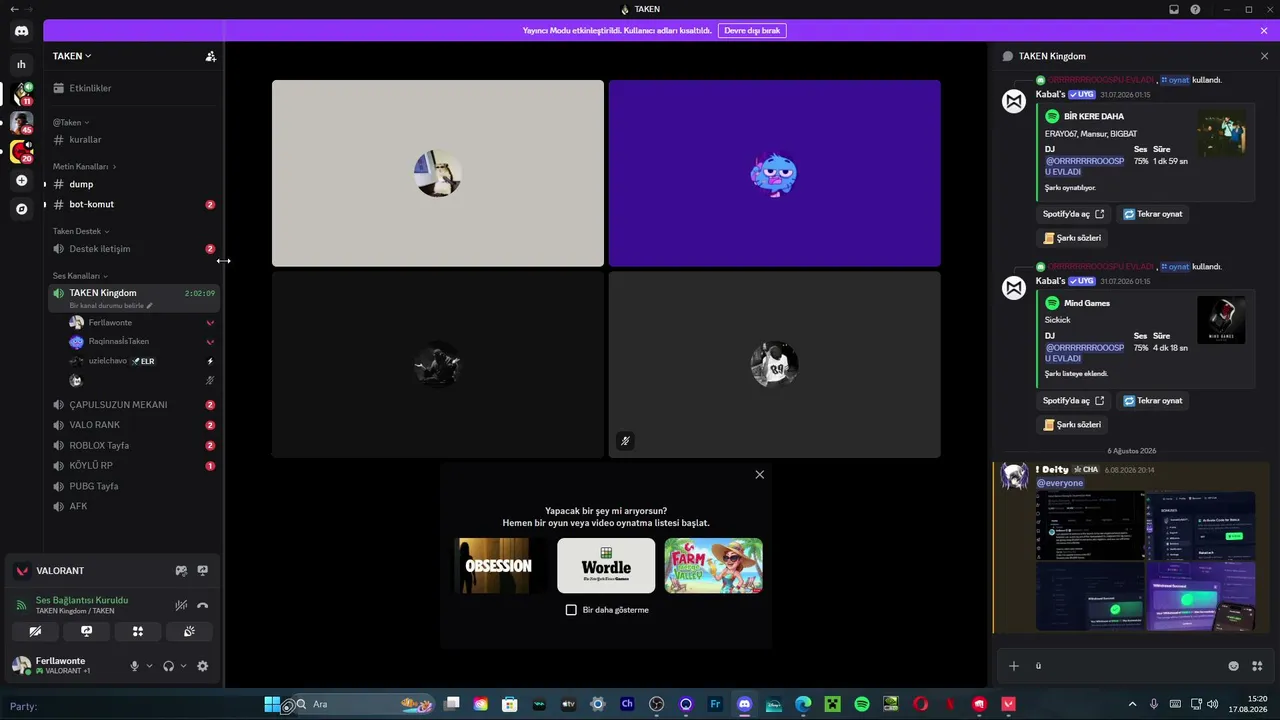Open the bot-komut channel
Image resolution: width=1280 pixels, height=720 pixels.
pyautogui.click(x=133, y=204)
